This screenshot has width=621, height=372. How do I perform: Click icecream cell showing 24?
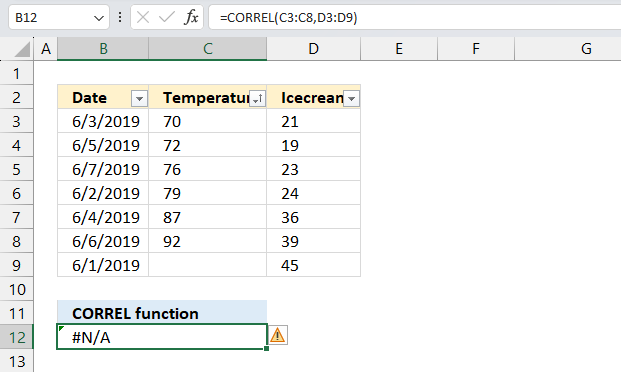tap(314, 193)
